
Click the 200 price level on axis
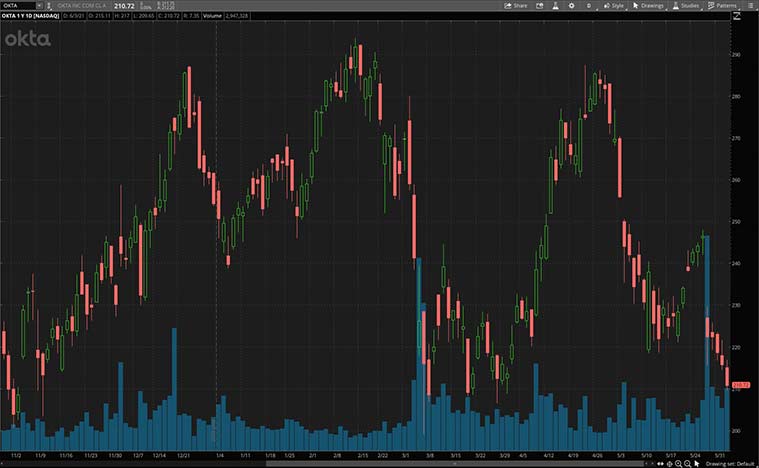pyautogui.click(x=736, y=431)
